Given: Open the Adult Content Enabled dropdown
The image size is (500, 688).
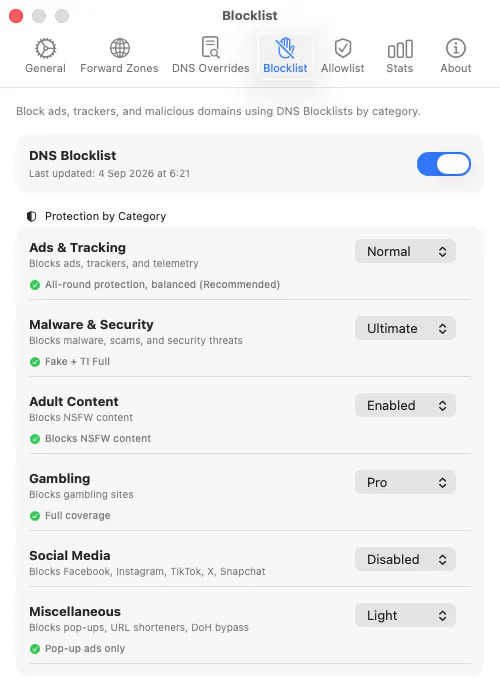Looking at the screenshot, I should pos(405,405).
